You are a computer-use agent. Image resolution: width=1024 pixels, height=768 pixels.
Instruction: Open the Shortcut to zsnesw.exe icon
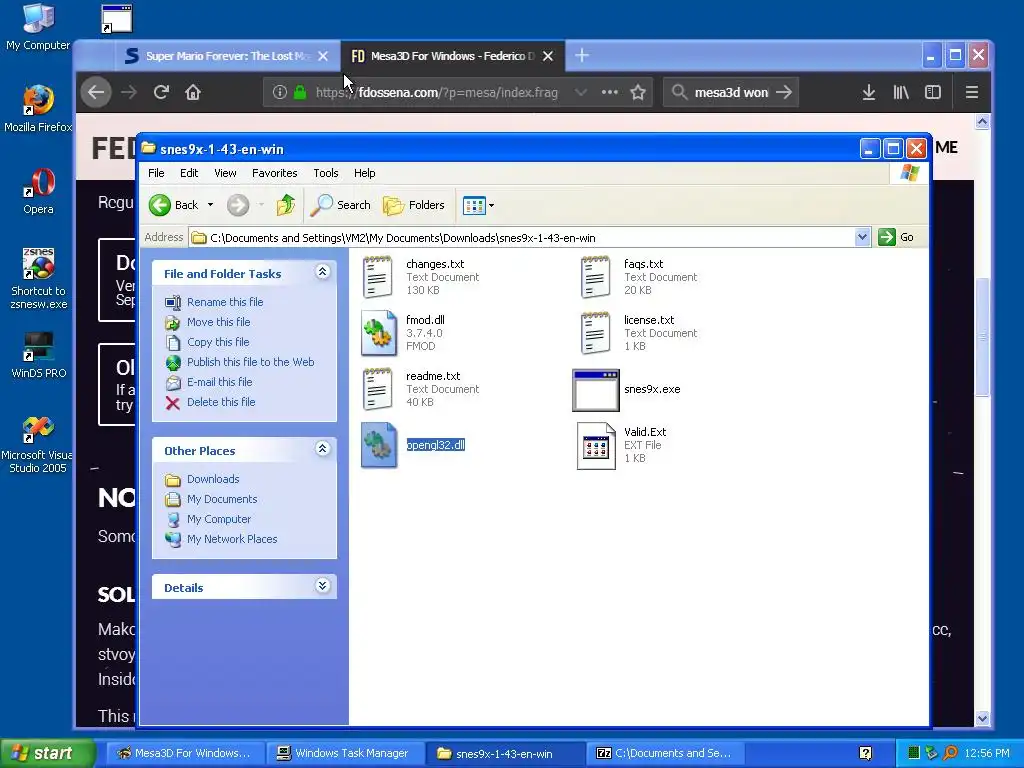point(38,278)
